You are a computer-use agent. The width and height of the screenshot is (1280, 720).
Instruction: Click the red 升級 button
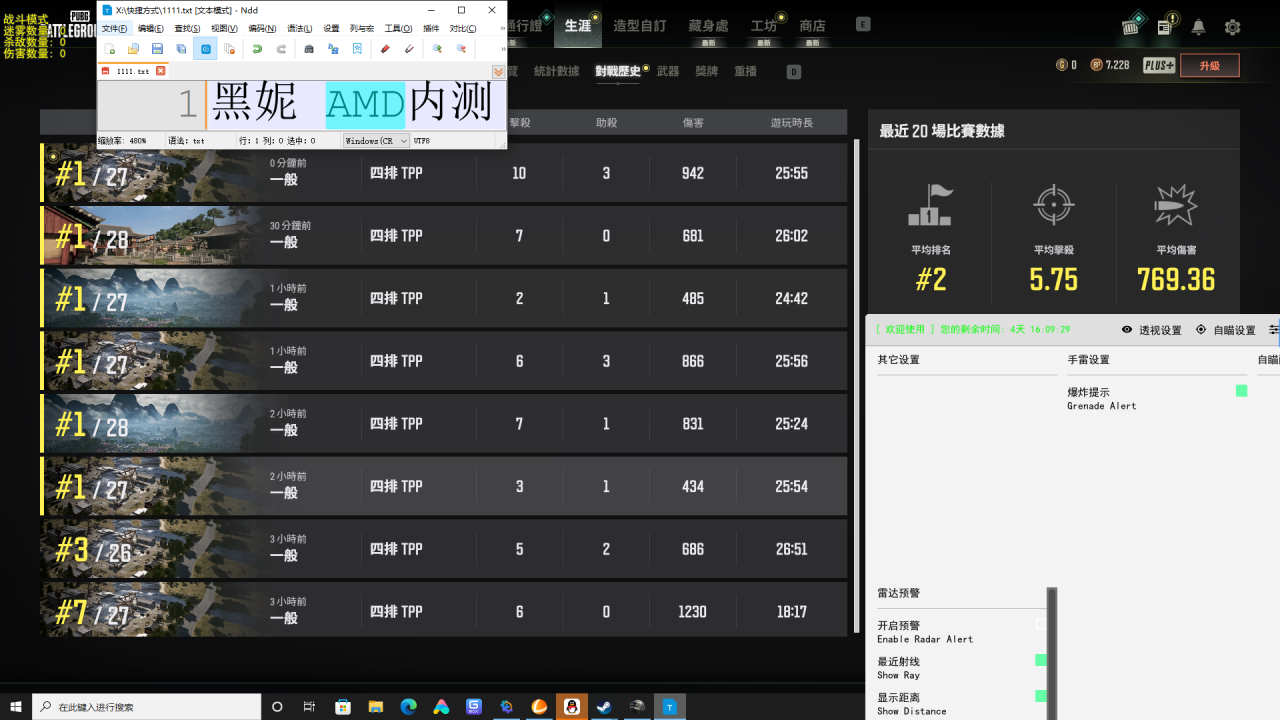pyautogui.click(x=1209, y=66)
